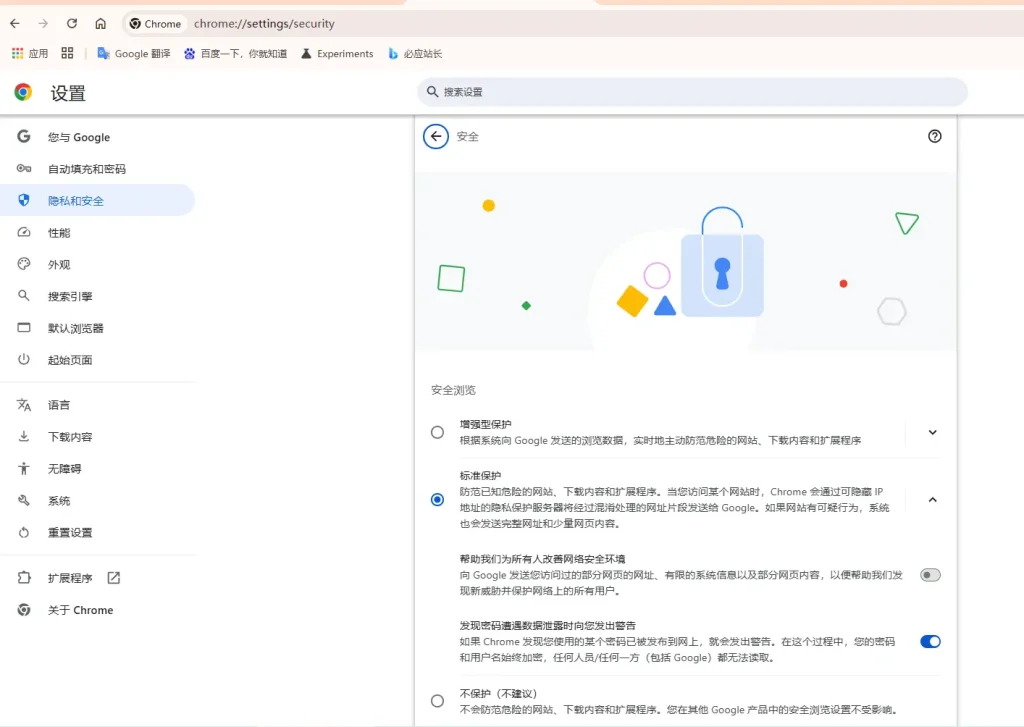The image size is (1024, 727).
Task: Select the 增强型保护 radio button
Action: pyautogui.click(x=438, y=432)
